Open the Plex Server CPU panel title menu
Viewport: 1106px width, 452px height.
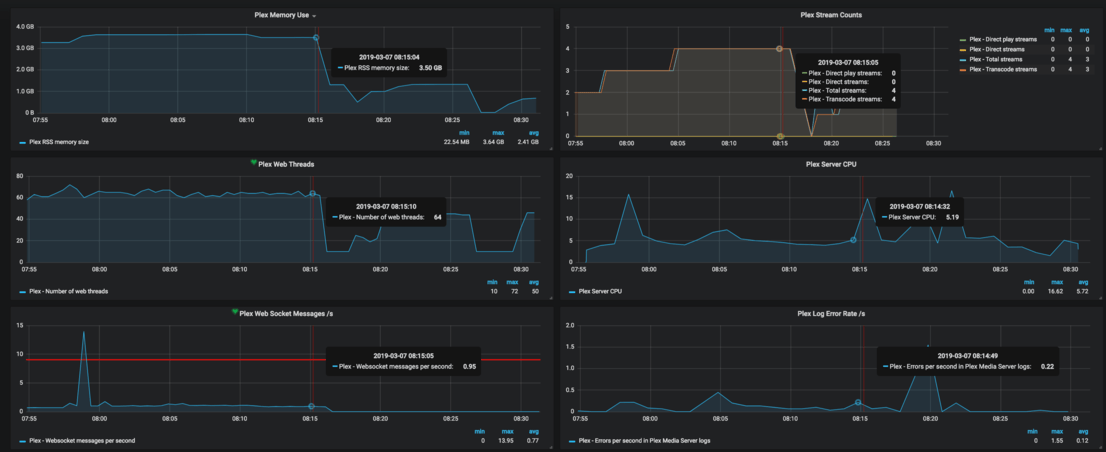830,164
